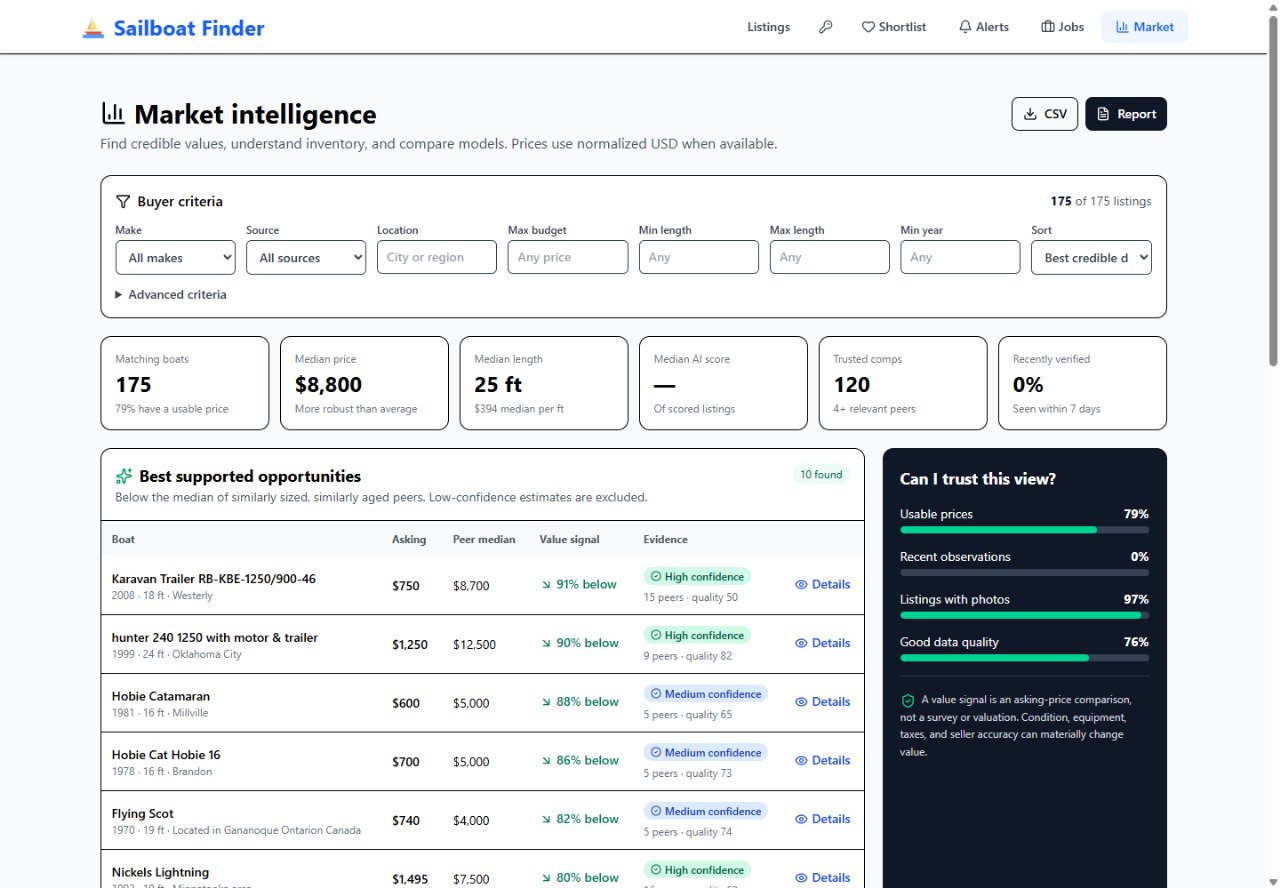Click the Flying Scot row's details eye icon
This screenshot has width=1280, height=888.
801,819
